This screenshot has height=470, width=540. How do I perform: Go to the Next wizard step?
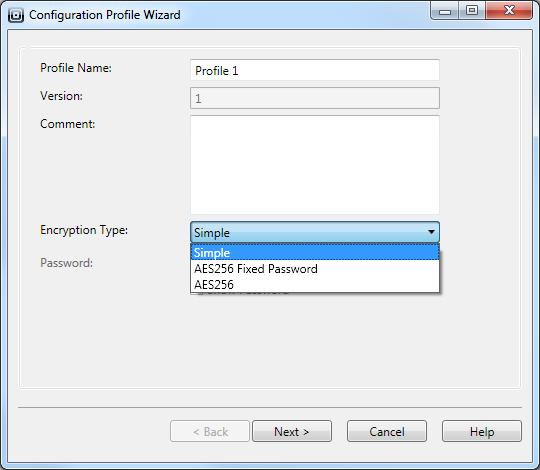292,431
